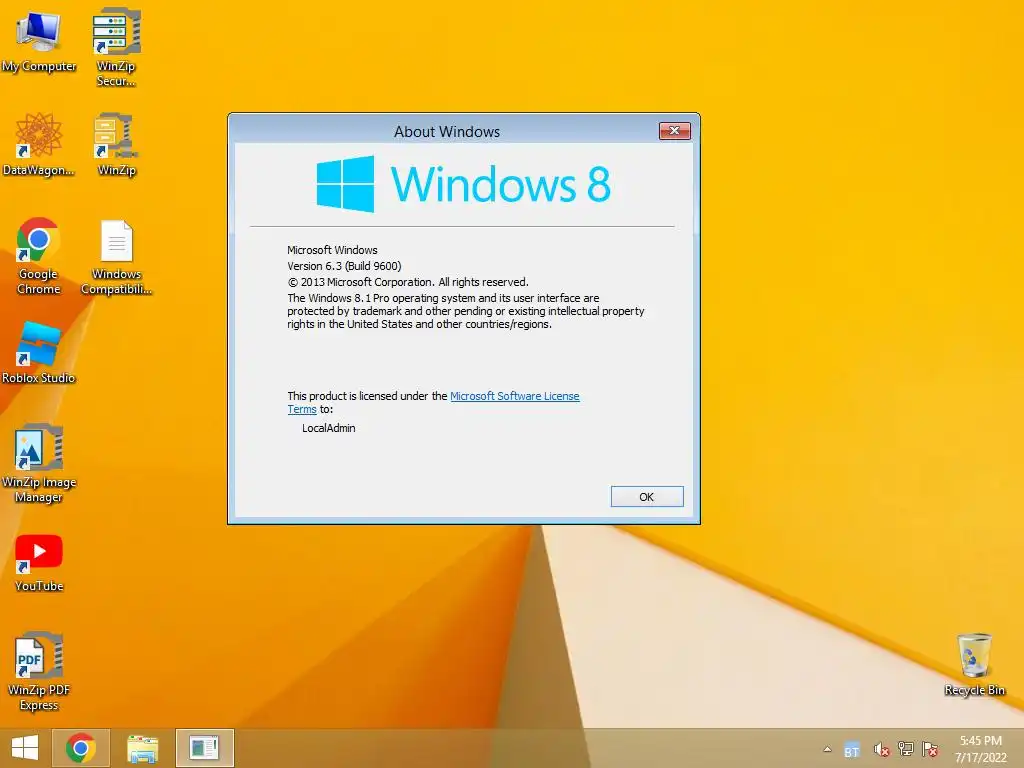Select the WinZip Secure desktop shortcut

click(116, 47)
